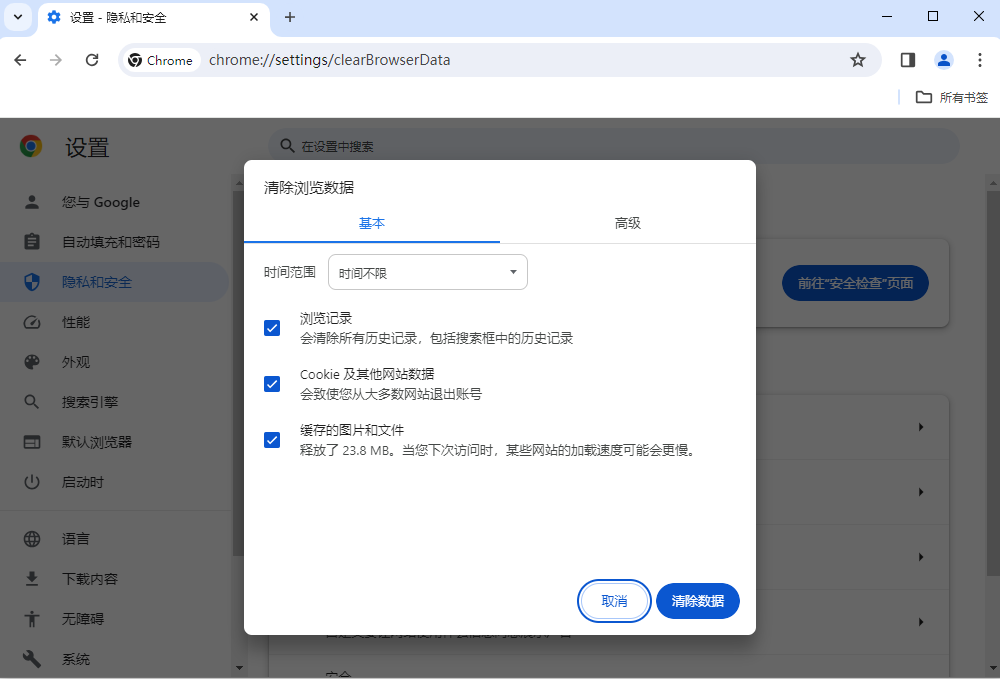Open 隐私和安全 in the sidebar
The width and height of the screenshot is (1000, 679).
[x=97, y=282]
